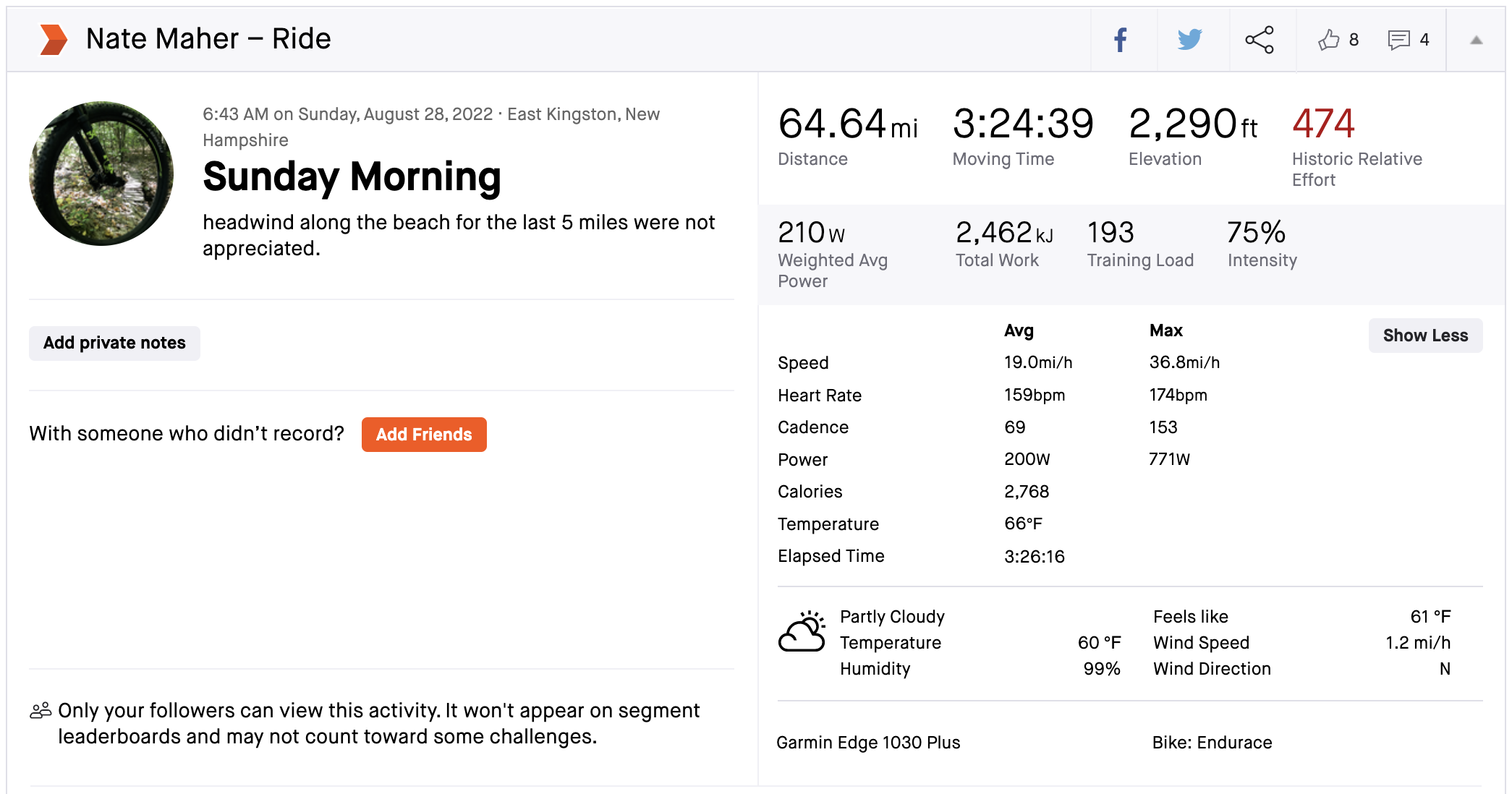Click the Add private notes button
Viewport: 1512px width, 794px height.
coord(114,343)
